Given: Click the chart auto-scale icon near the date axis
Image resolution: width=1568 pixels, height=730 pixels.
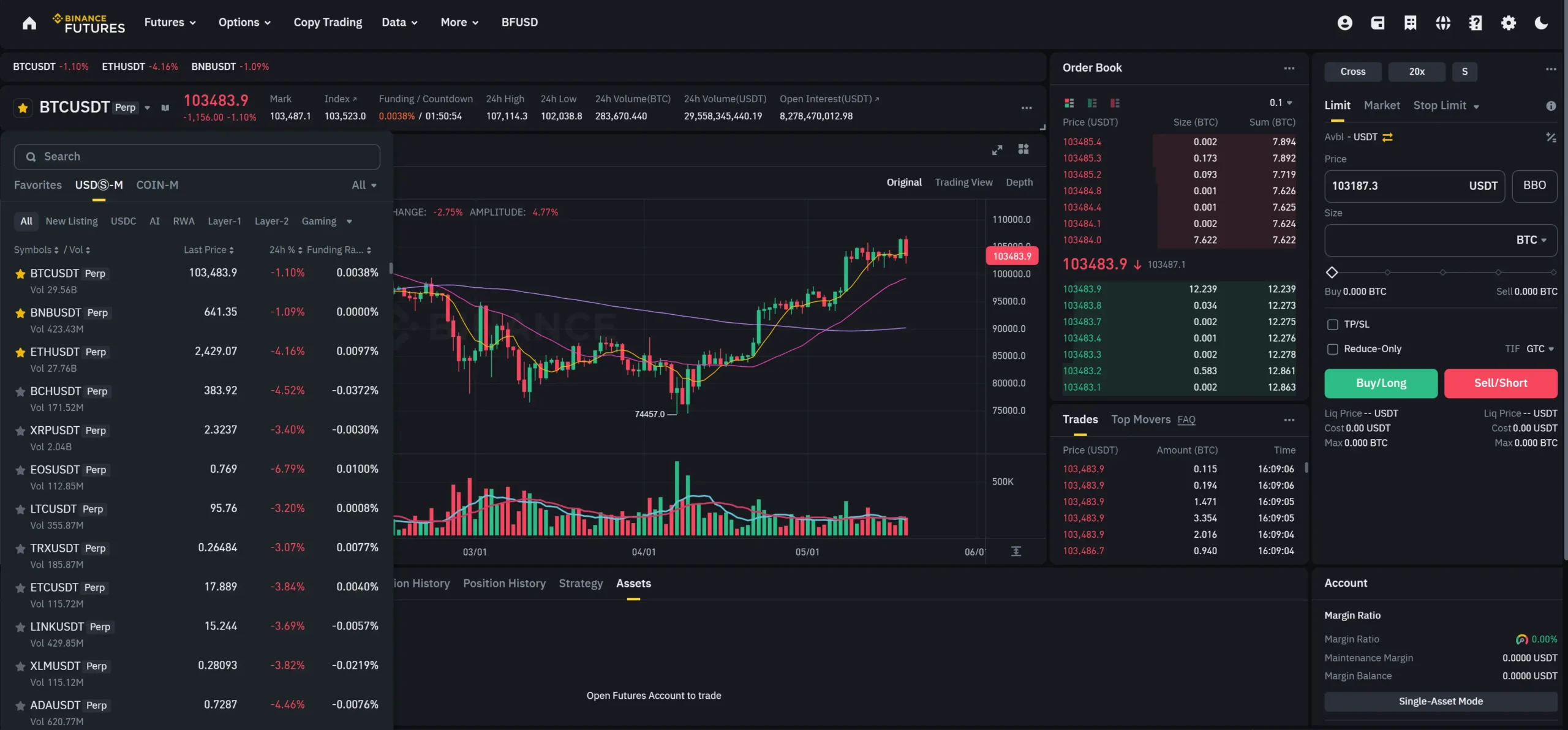Looking at the screenshot, I should point(1016,551).
